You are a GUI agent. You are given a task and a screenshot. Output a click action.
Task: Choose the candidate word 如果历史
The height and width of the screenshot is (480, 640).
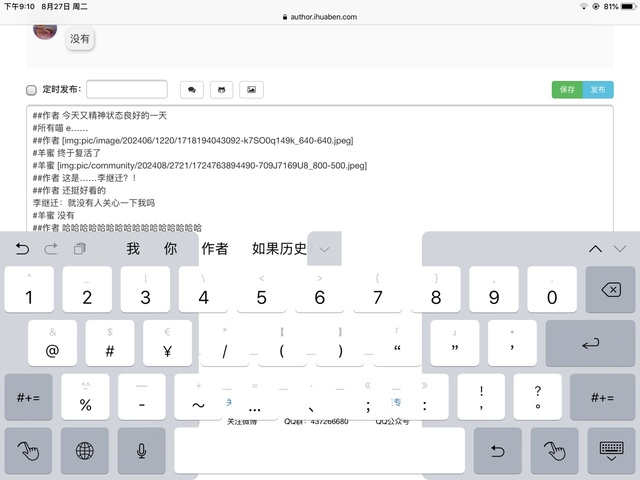(279, 249)
